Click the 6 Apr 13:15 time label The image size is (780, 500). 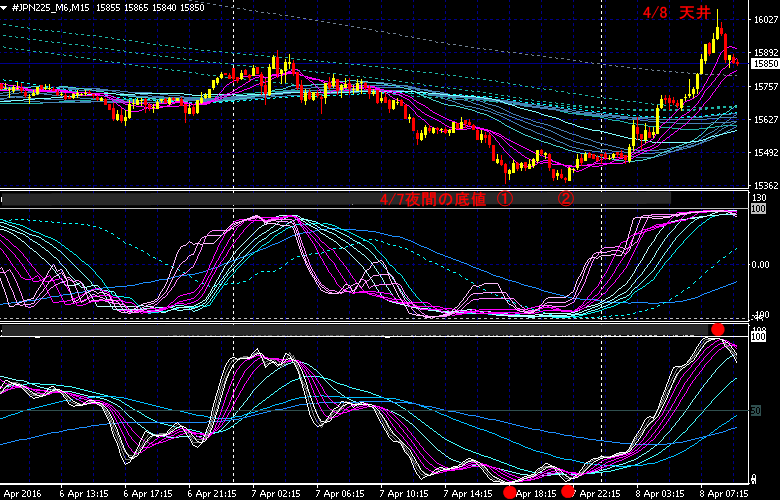(85, 494)
